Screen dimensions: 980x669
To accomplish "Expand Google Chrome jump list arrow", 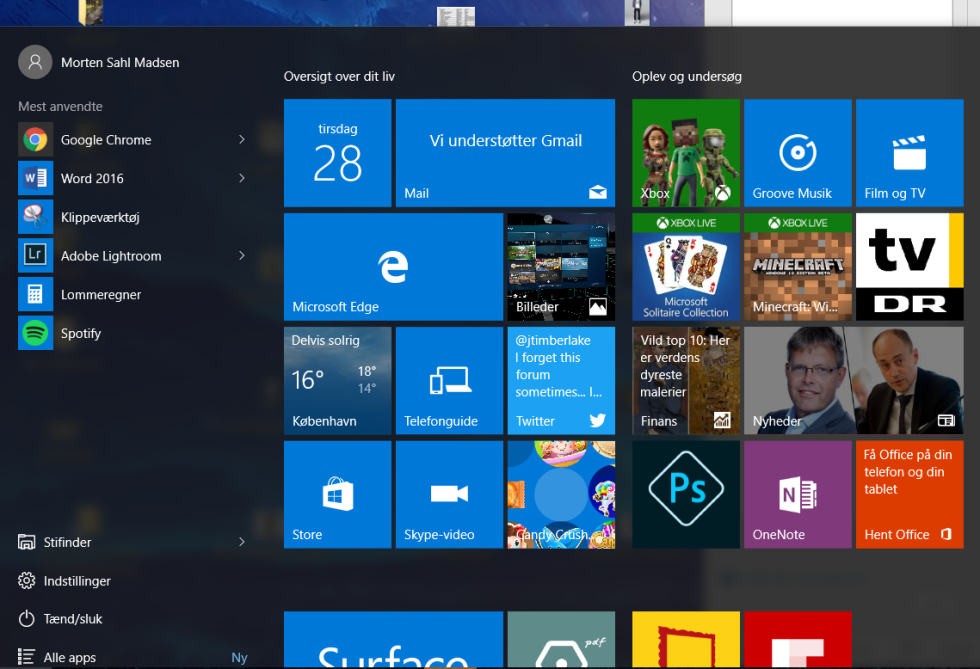I will [x=242, y=140].
